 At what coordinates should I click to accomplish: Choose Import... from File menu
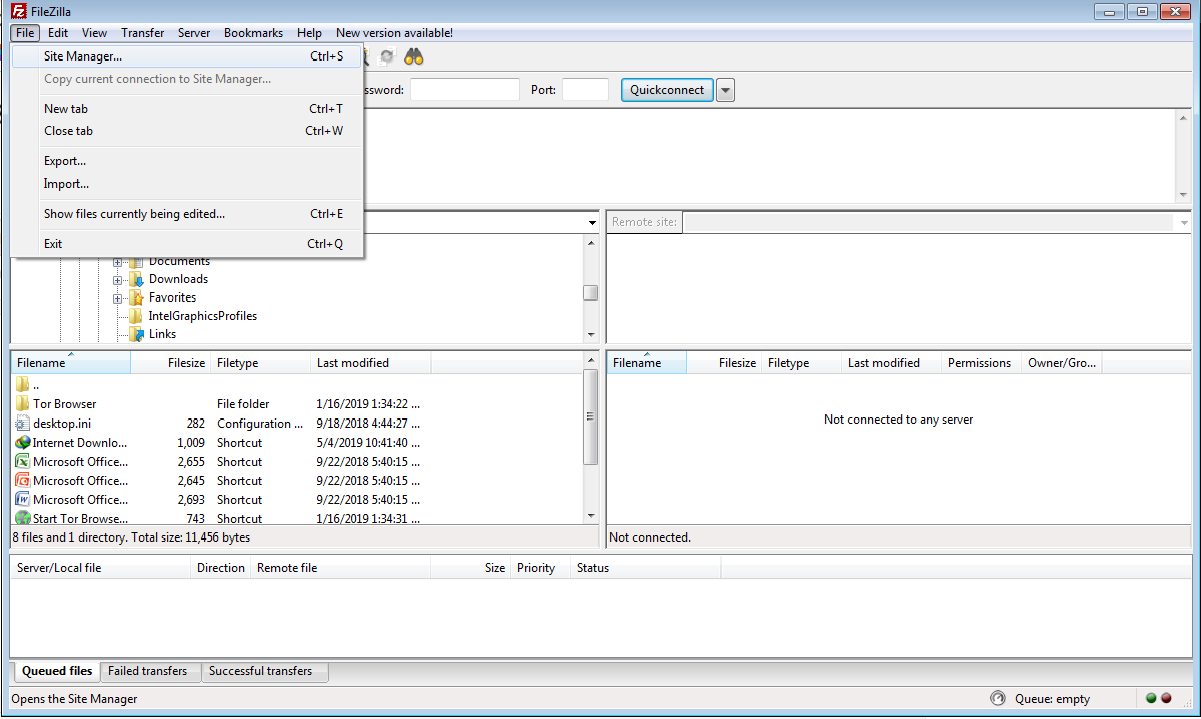187,184
